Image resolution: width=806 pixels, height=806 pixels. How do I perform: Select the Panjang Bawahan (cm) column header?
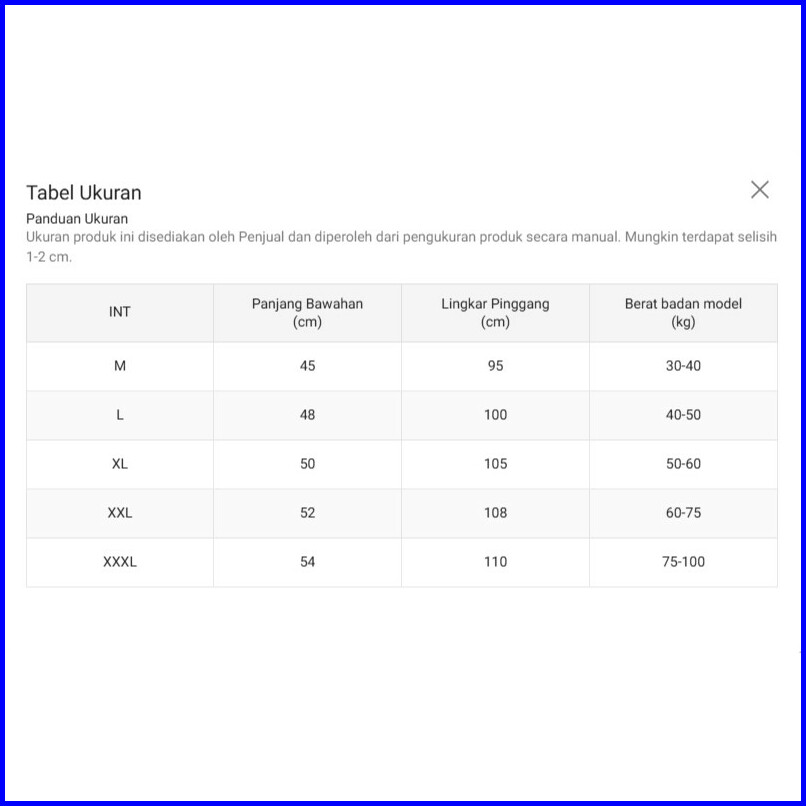[307, 312]
